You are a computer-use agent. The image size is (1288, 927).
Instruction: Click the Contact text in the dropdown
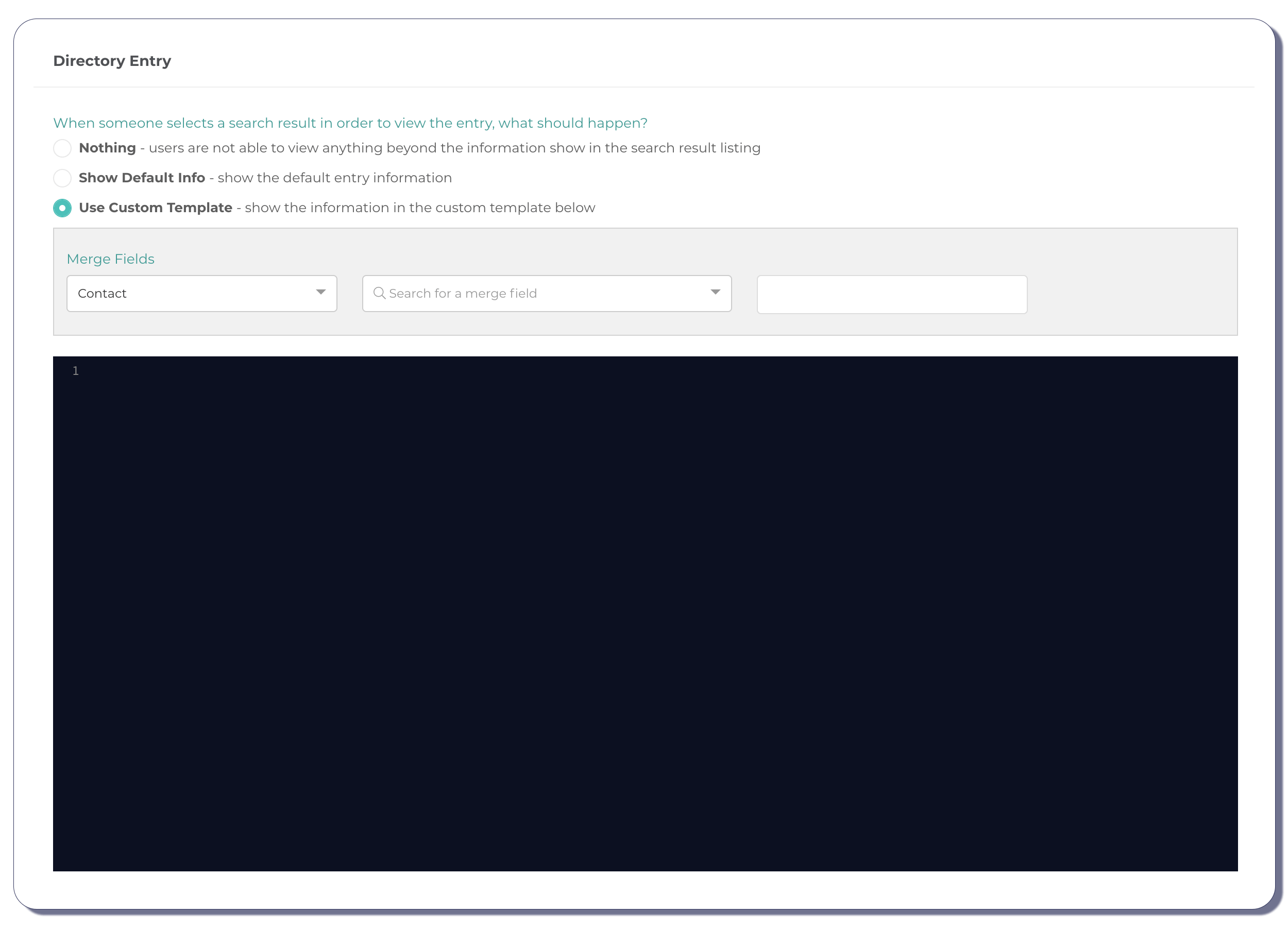pos(102,294)
